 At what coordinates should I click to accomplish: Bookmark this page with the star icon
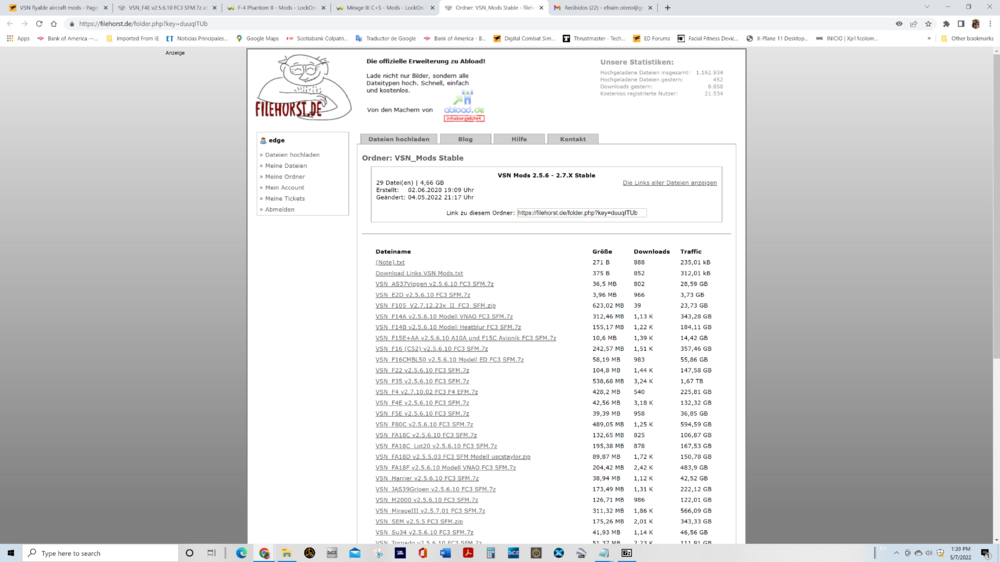929,24
